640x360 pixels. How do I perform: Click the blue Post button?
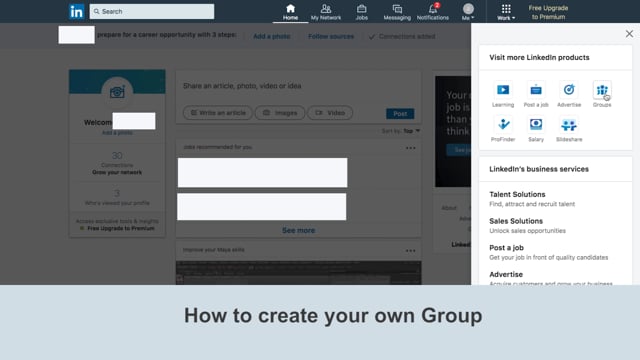[x=400, y=113]
